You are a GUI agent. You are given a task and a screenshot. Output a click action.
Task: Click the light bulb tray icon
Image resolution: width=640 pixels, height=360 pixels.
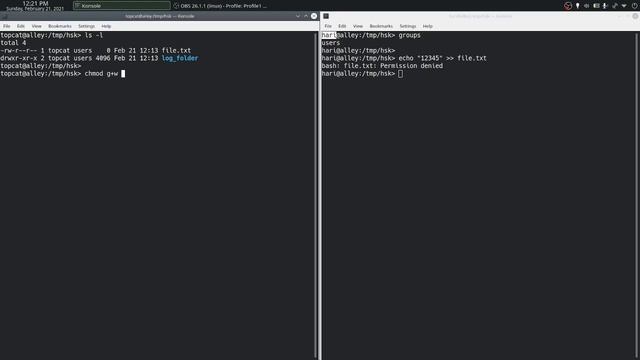(578, 6)
